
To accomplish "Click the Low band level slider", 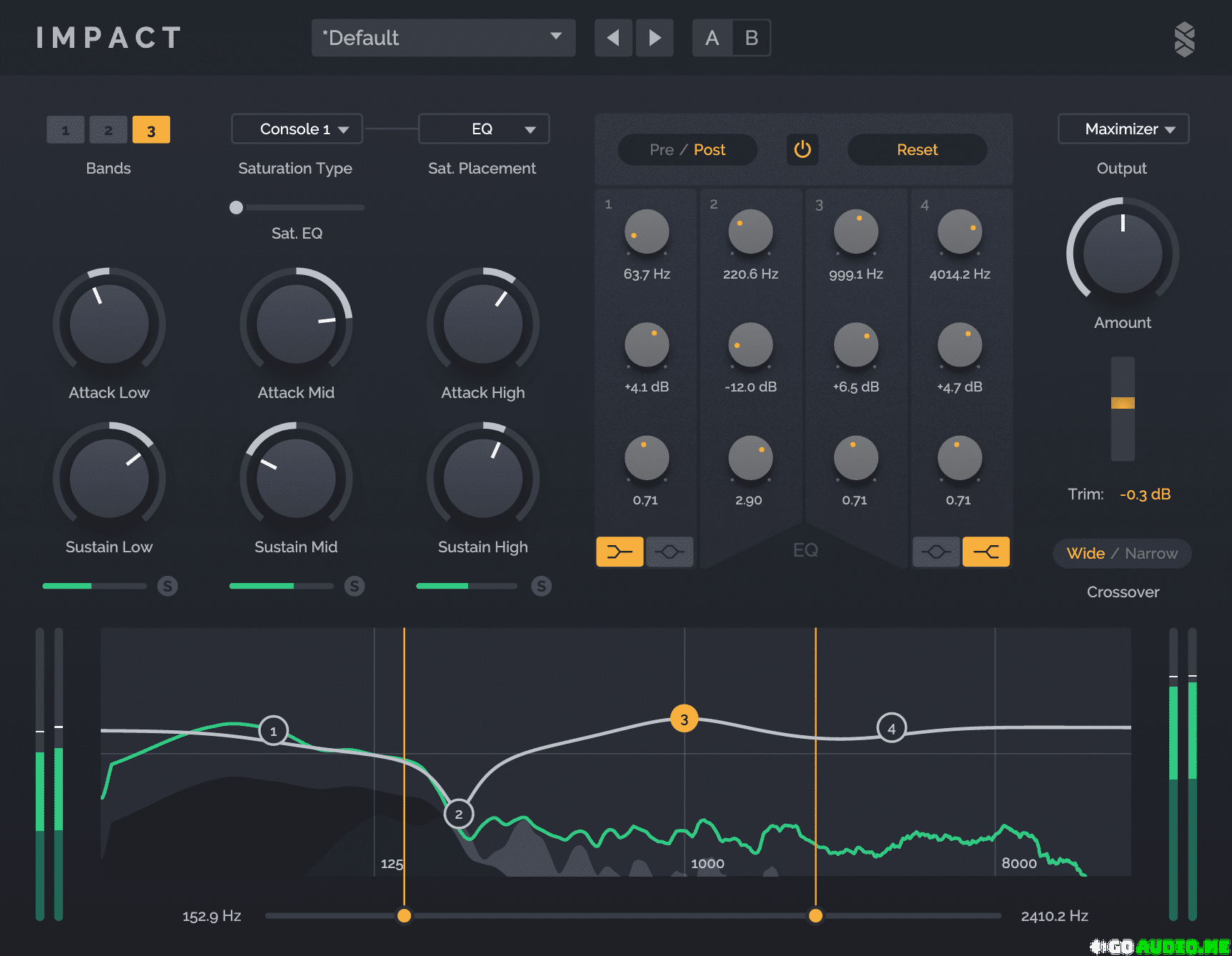I will (x=94, y=586).
